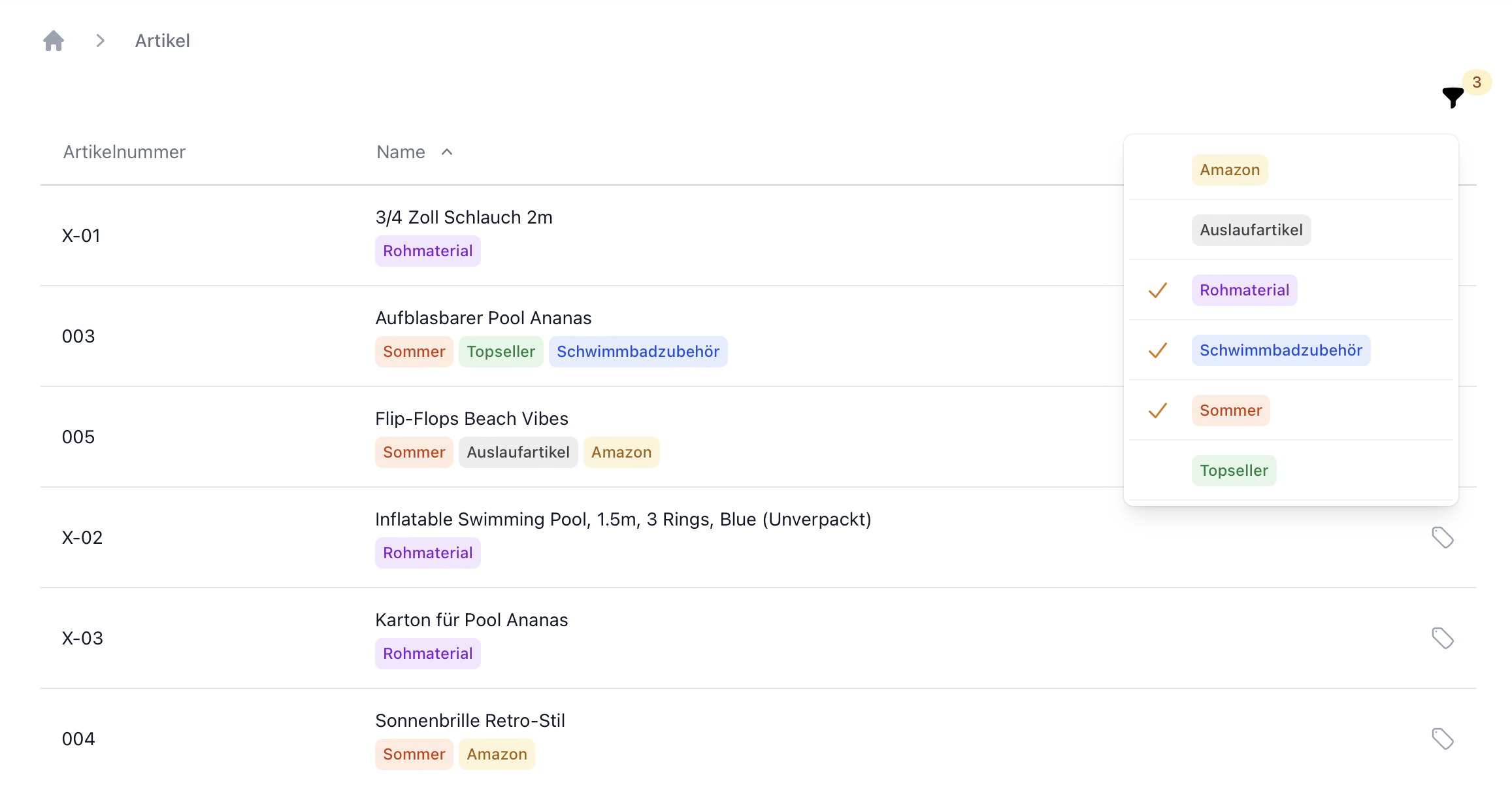Select Auslaufartikel in the filter list
Screen dimensions: 1512x787
[x=1251, y=230]
